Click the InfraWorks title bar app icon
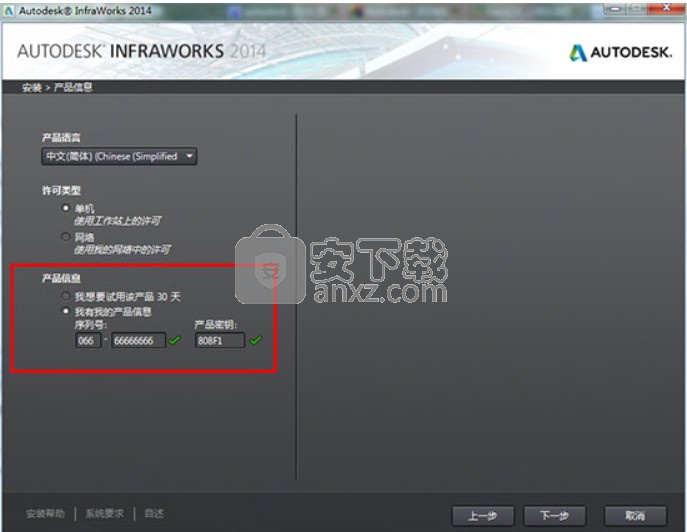Image resolution: width=687 pixels, height=532 pixels. tap(9, 11)
